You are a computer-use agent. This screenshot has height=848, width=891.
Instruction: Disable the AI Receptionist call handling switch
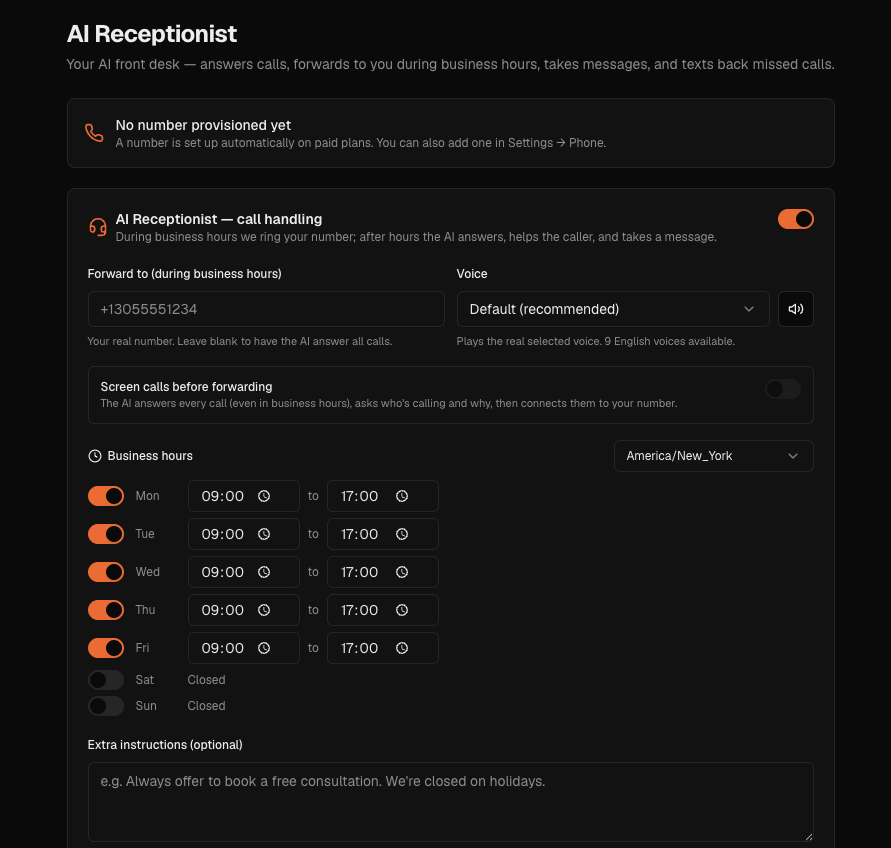pos(796,219)
